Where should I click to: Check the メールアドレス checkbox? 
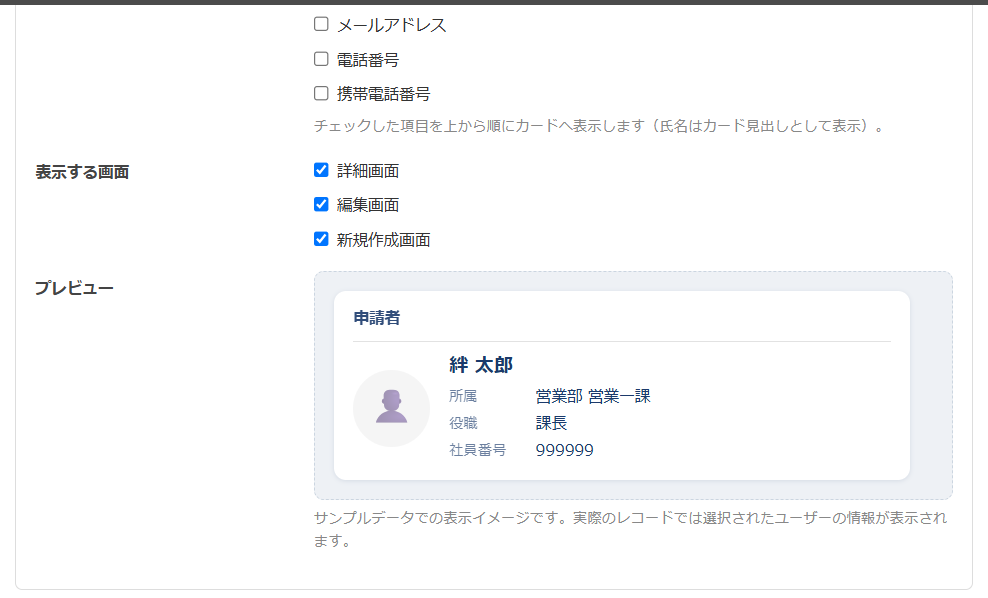[321, 25]
